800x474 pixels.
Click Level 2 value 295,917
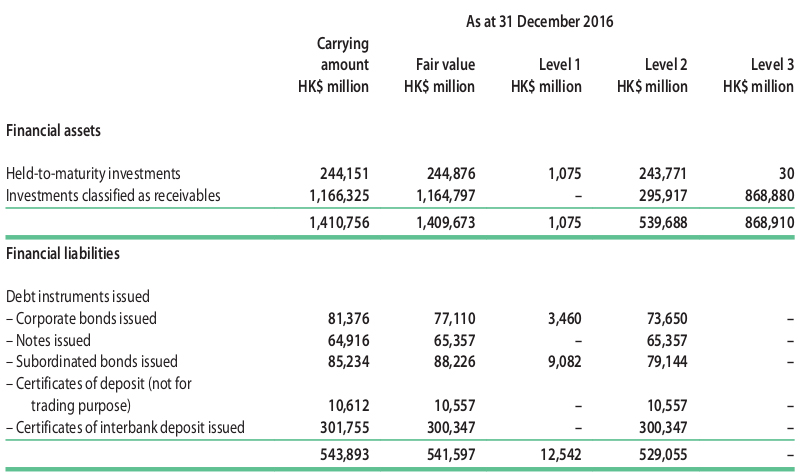click(x=663, y=196)
